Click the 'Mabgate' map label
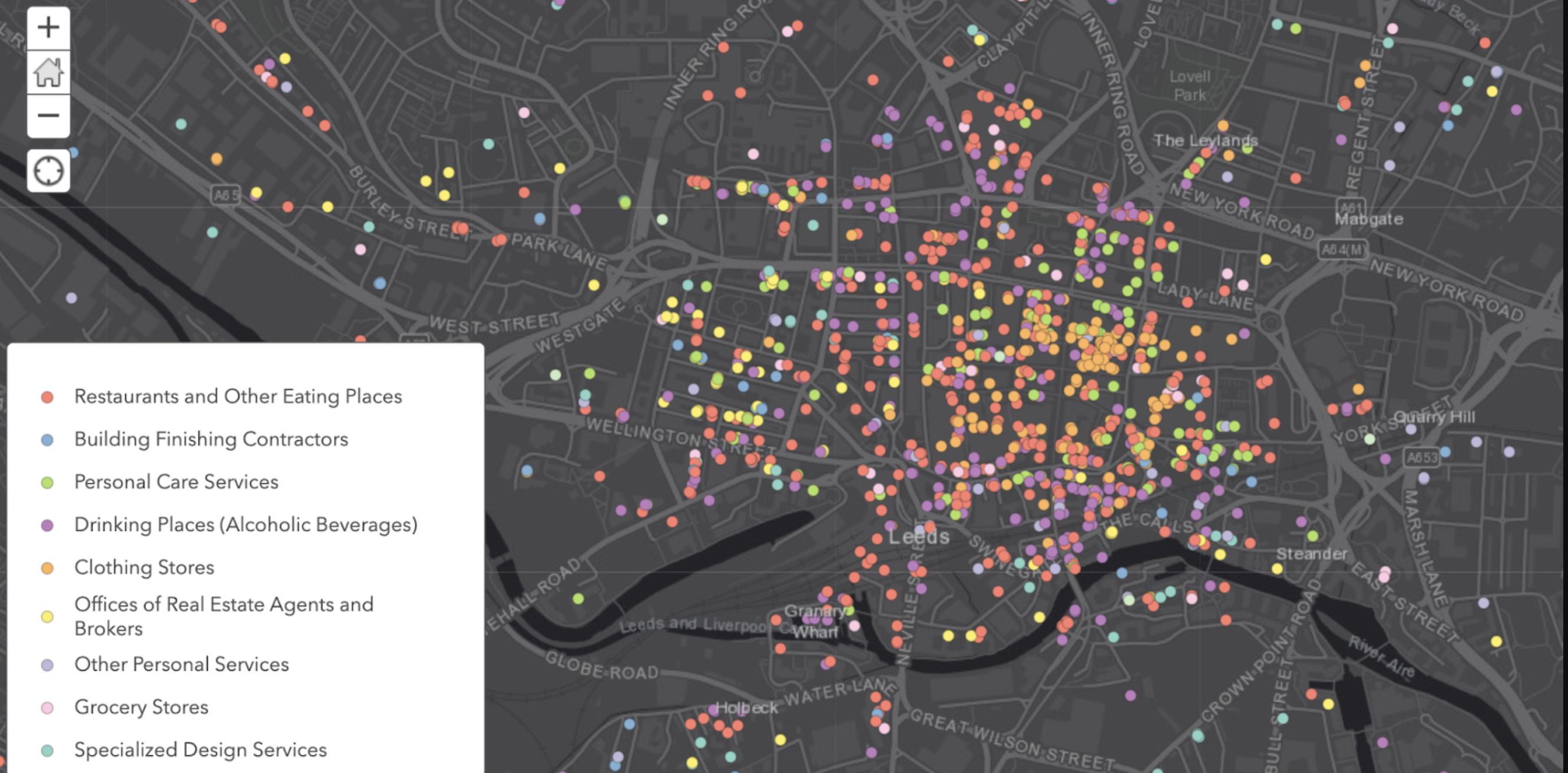Screen dimensions: 1568x773 coord(1369,219)
